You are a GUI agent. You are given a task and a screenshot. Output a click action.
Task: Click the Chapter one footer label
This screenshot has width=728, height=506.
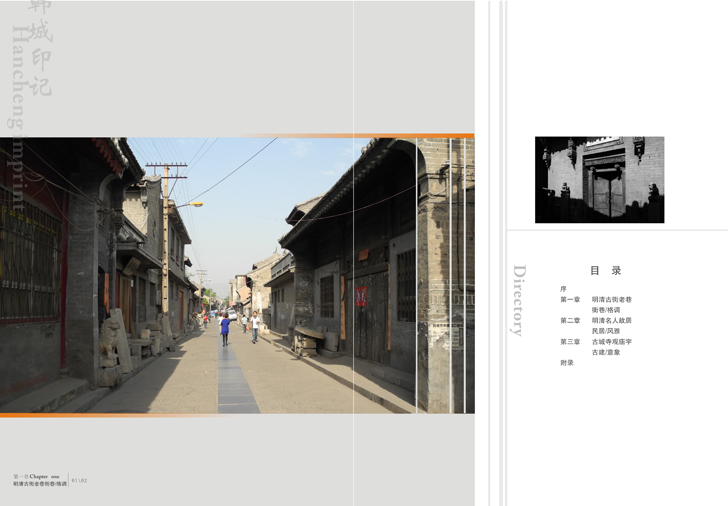(x=46, y=477)
